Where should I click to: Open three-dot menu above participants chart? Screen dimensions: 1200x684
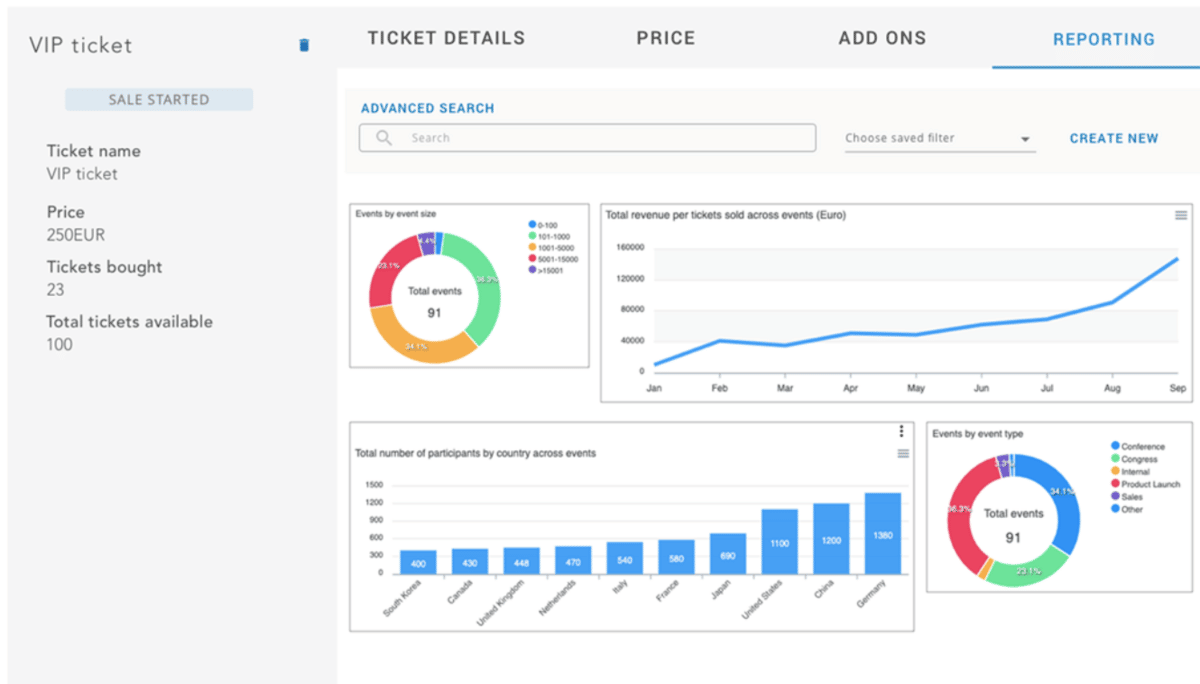[901, 431]
